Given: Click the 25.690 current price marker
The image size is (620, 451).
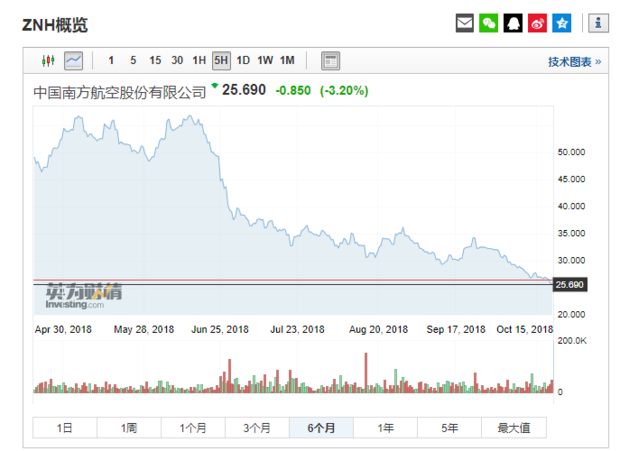Looking at the screenshot, I should tap(568, 285).
